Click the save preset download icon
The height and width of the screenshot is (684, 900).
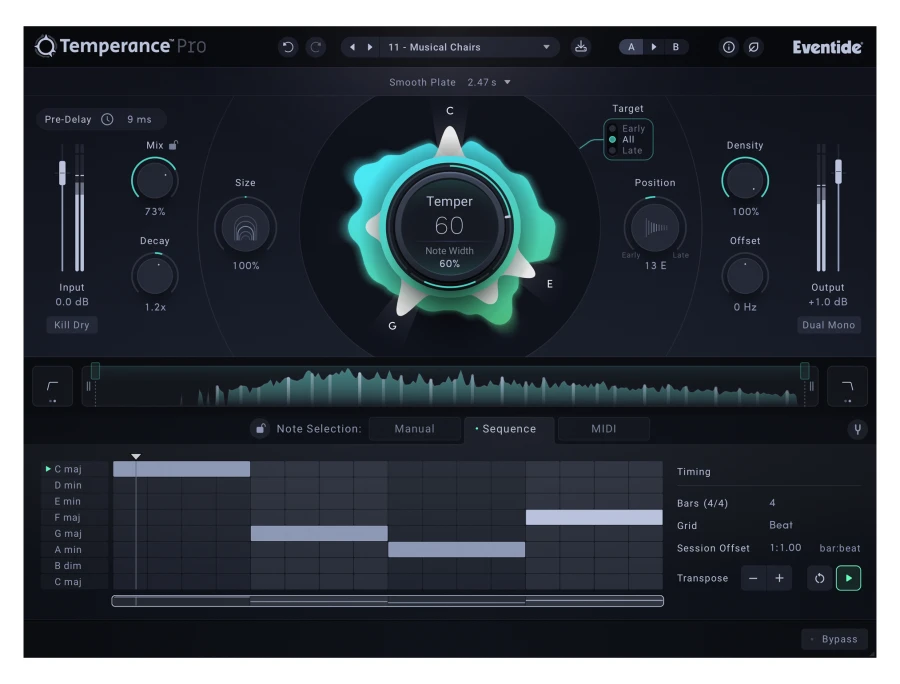click(581, 47)
